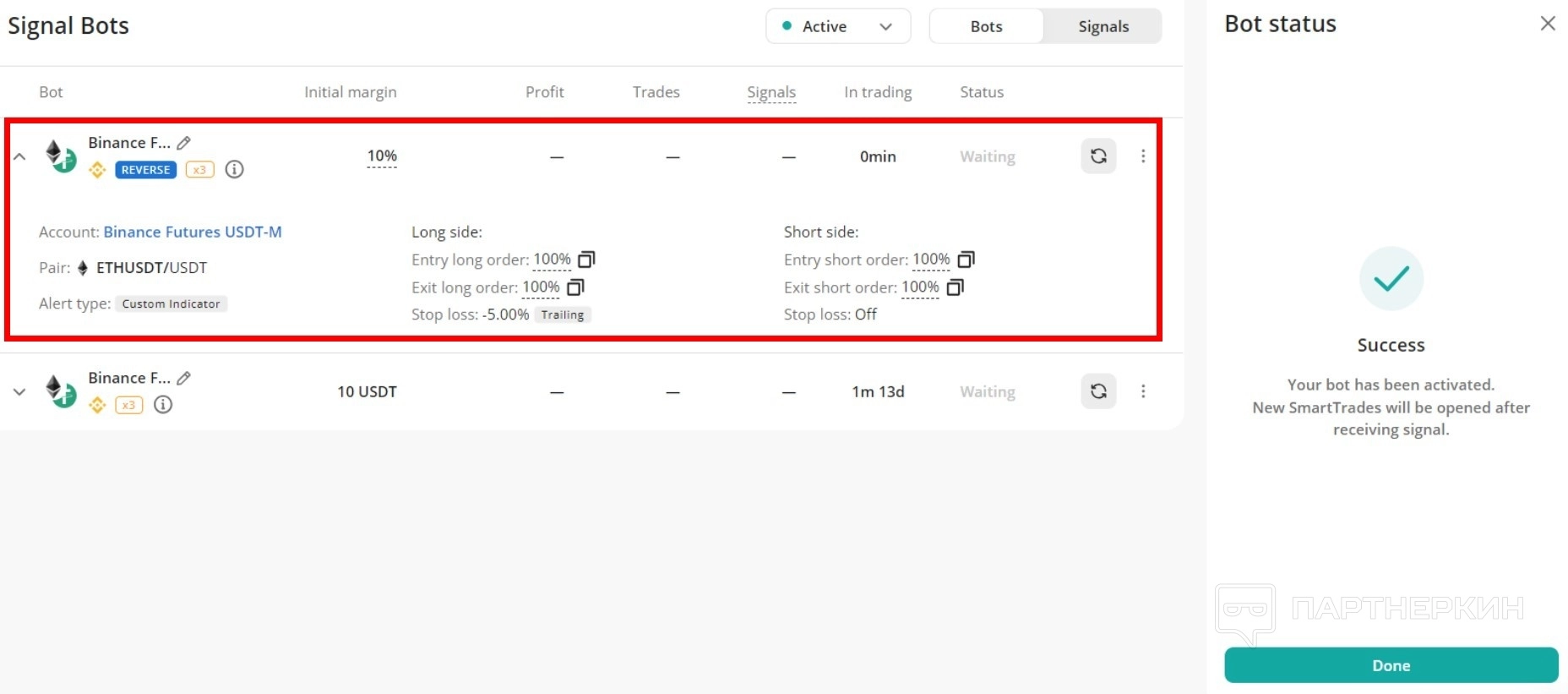
Task: Click the Custom Indicator alert type tag
Action: point(171,303)
